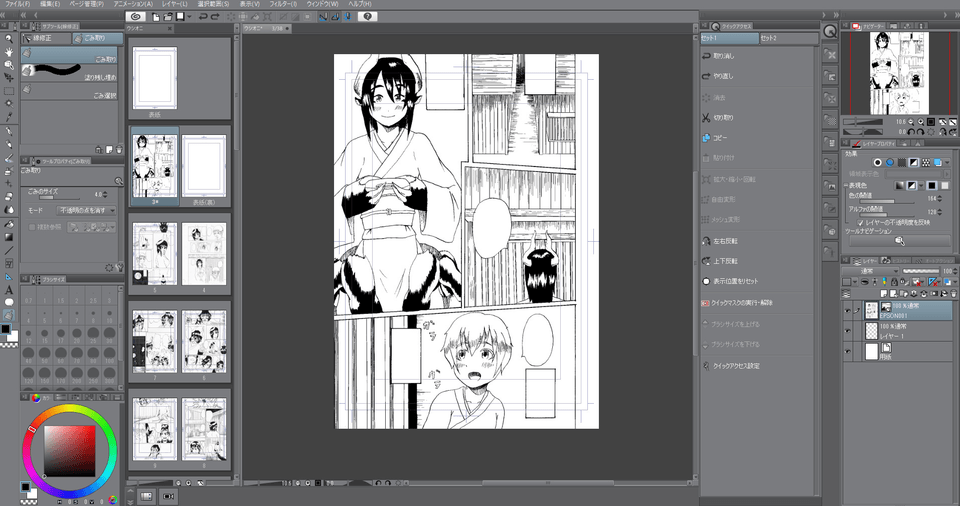Select the Eraser tool in toolbox

coord(9,197)
